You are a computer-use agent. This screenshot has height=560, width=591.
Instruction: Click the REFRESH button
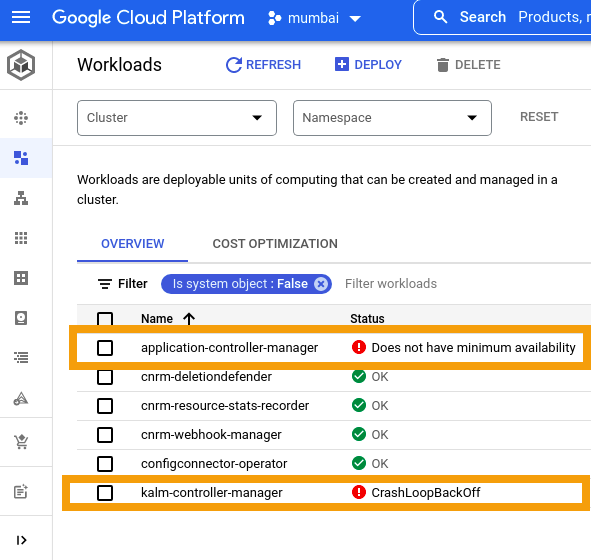click(263, 65)
